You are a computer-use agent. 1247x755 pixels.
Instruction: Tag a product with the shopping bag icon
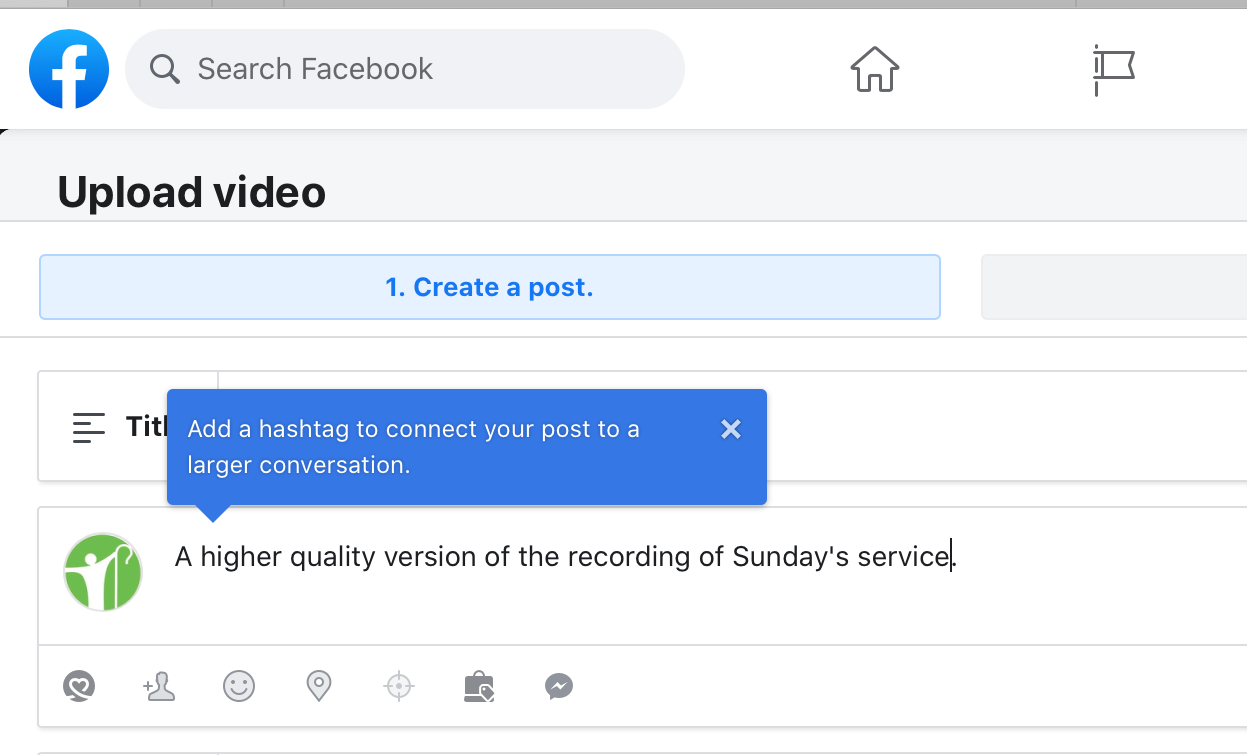pos(479,687)
